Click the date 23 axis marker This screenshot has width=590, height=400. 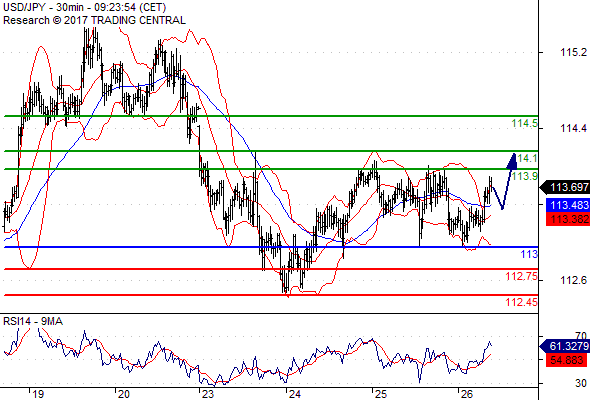(x=208, y=394)
